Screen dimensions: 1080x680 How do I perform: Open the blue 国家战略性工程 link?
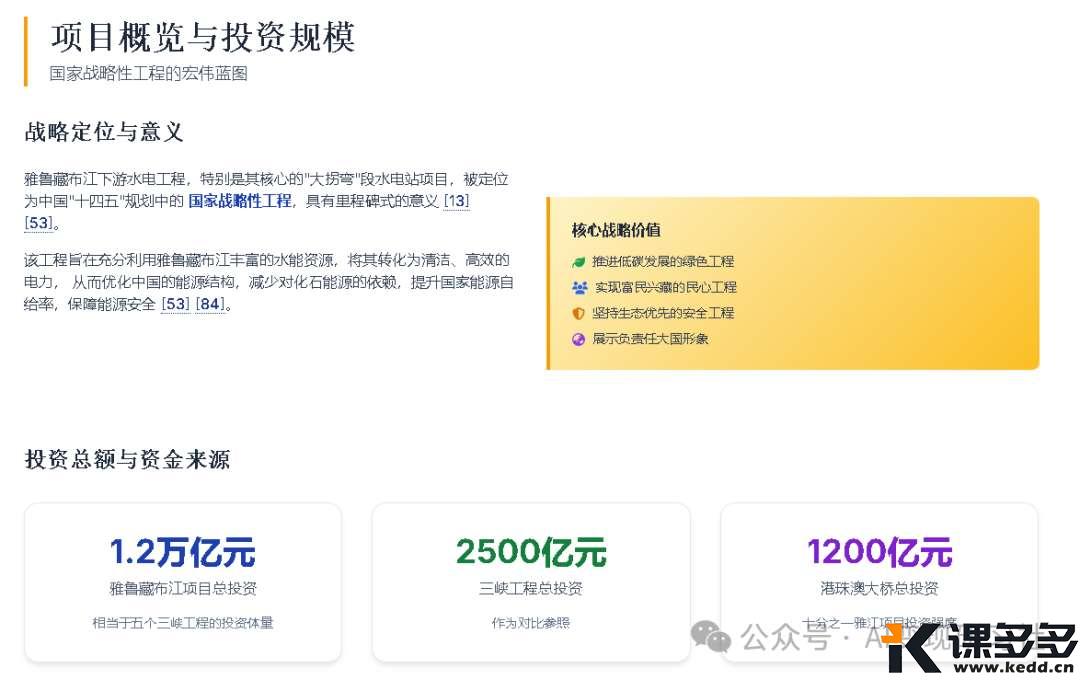[240, 201]
